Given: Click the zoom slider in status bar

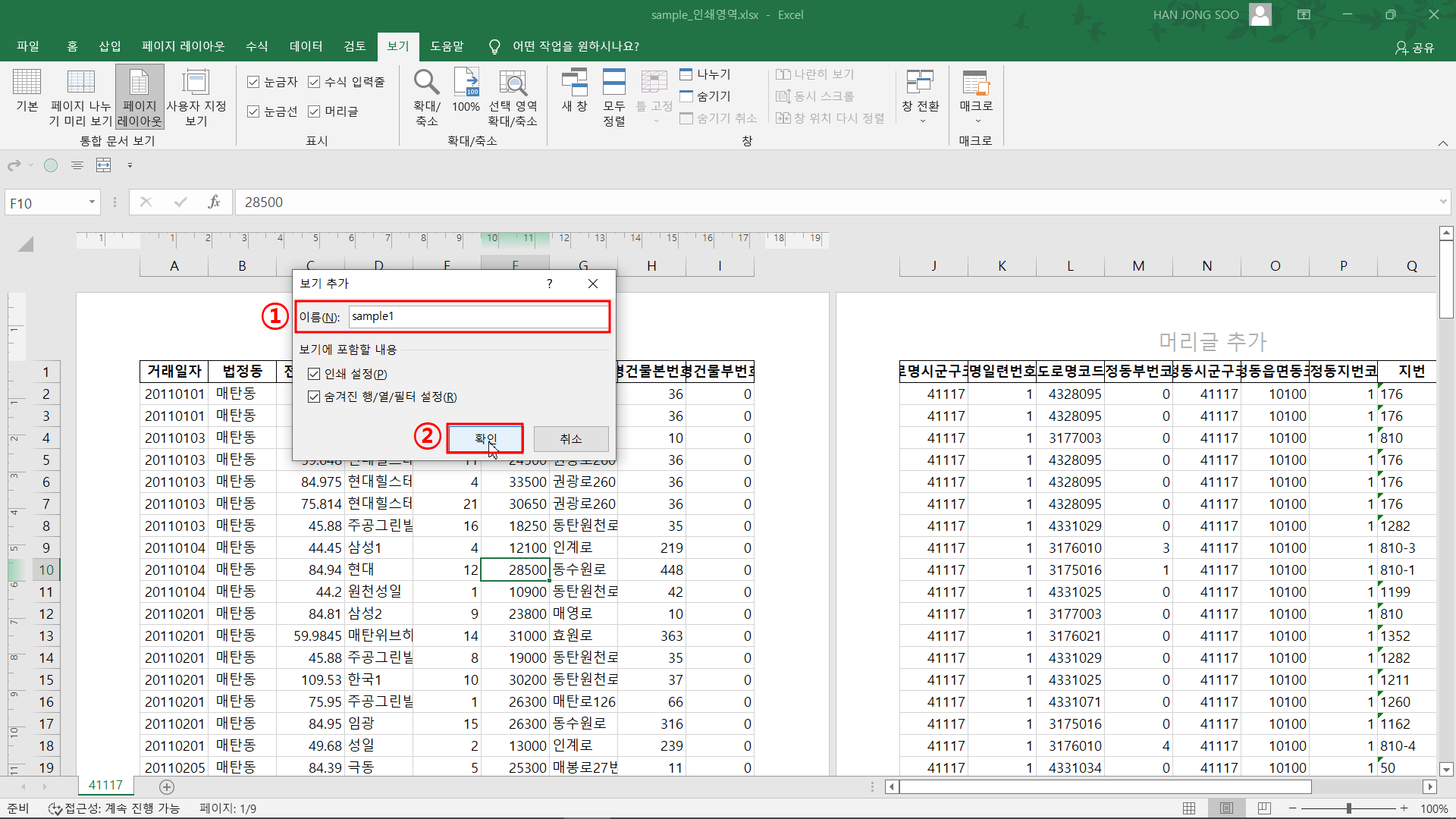Looking at the screenshot, I should (x=1348, y=808).
